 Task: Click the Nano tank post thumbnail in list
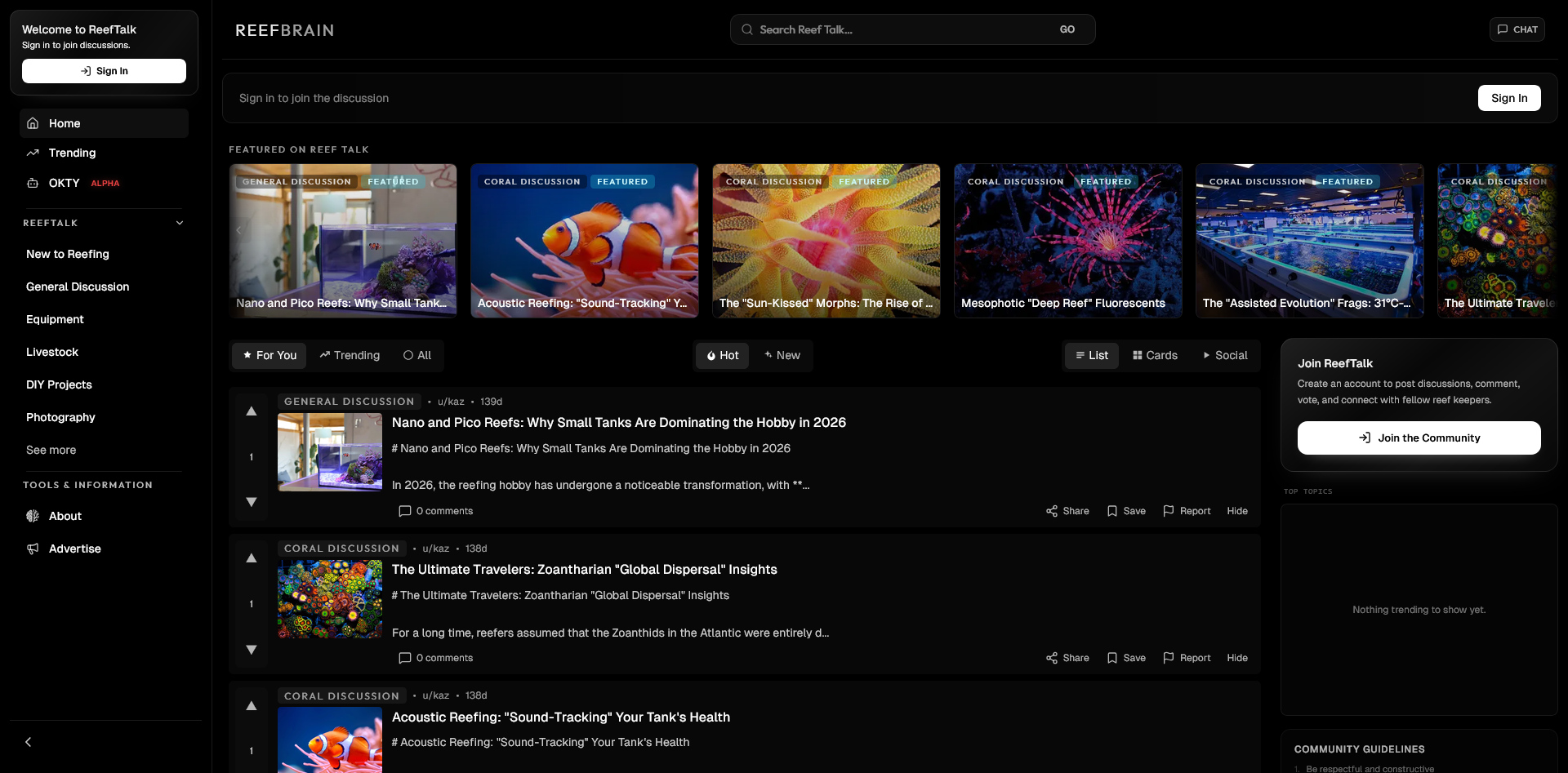pos(330,452)
